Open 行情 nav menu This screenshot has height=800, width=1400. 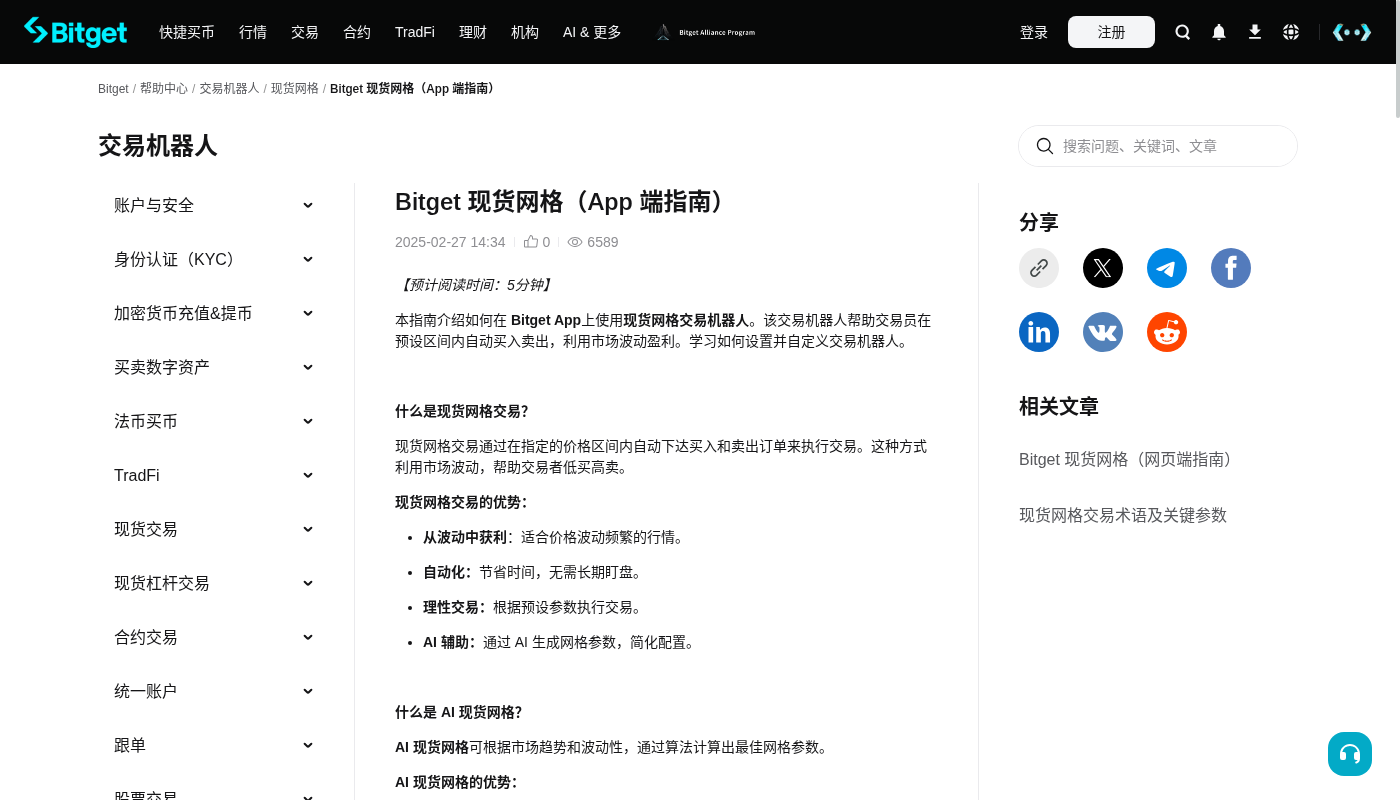(x=253, y=32)
